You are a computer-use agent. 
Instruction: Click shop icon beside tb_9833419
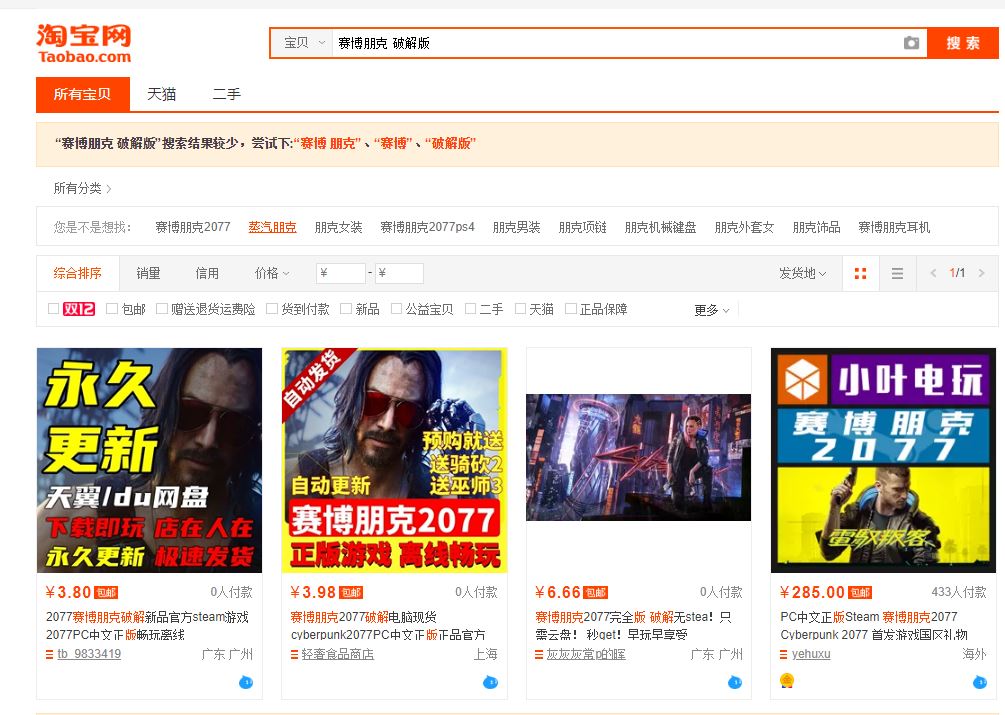click(x=49, y=654)
